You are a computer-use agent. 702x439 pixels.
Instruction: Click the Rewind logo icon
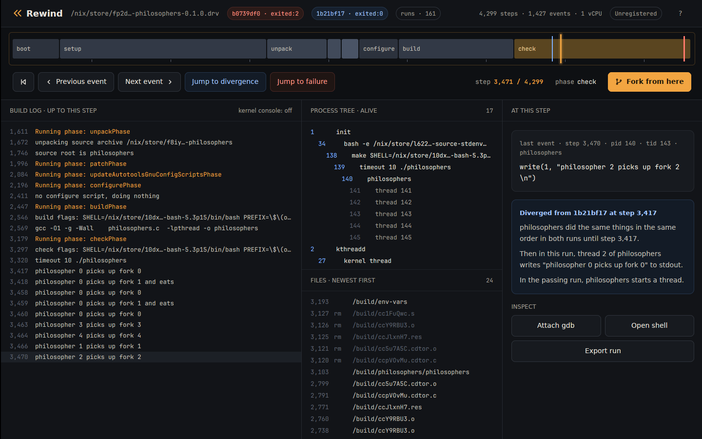(17, 13)
